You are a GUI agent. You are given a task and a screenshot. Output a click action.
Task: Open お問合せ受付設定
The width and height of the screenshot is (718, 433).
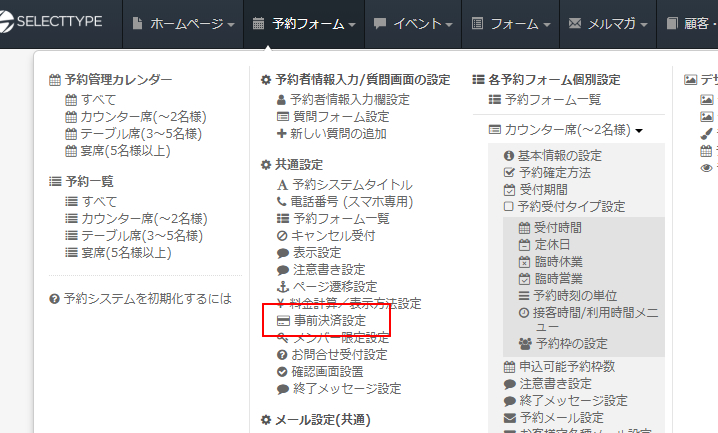pyautogui.click(x=332, y=355)
